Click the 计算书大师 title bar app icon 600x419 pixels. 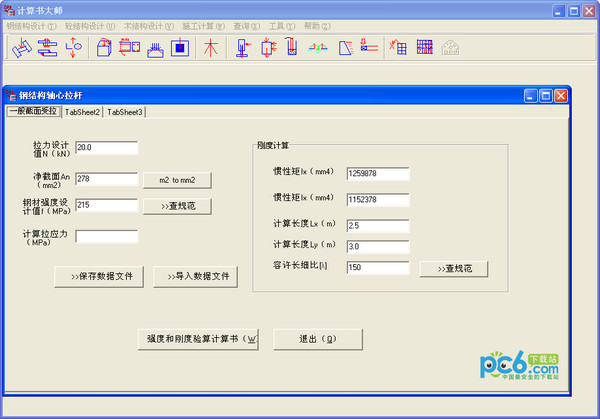[x=9, y=10]
